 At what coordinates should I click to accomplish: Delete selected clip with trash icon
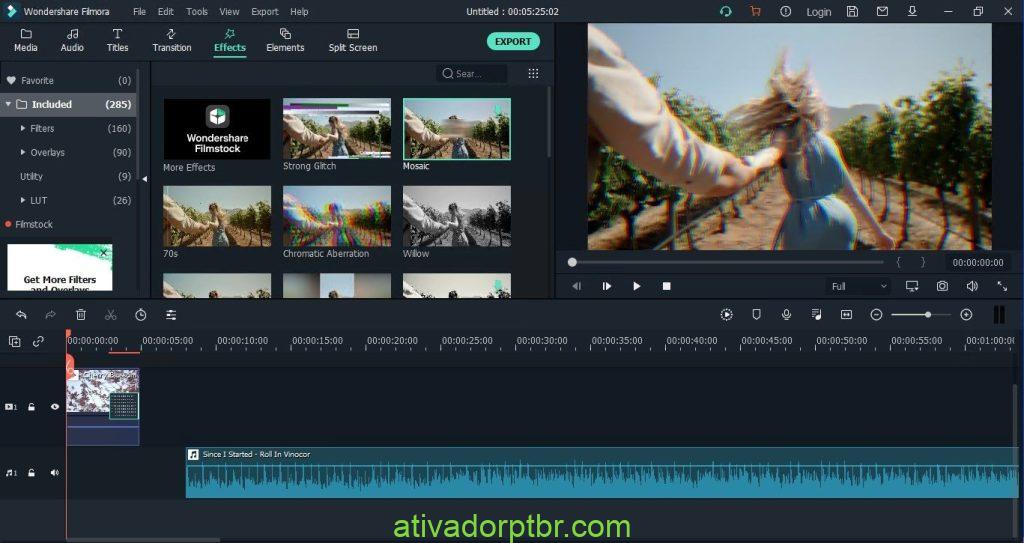81,315
